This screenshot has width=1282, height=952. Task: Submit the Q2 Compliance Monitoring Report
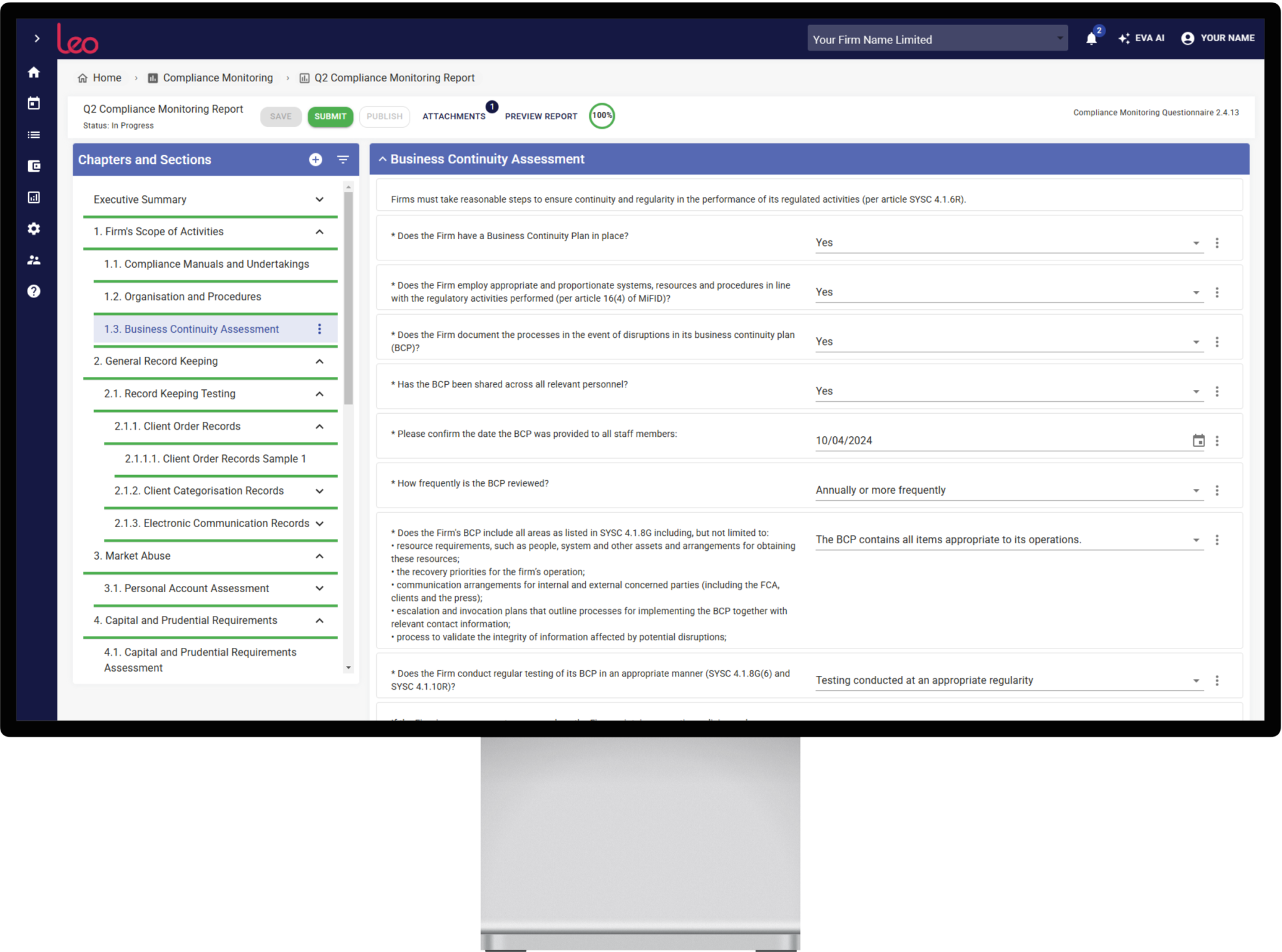[330, 116]
